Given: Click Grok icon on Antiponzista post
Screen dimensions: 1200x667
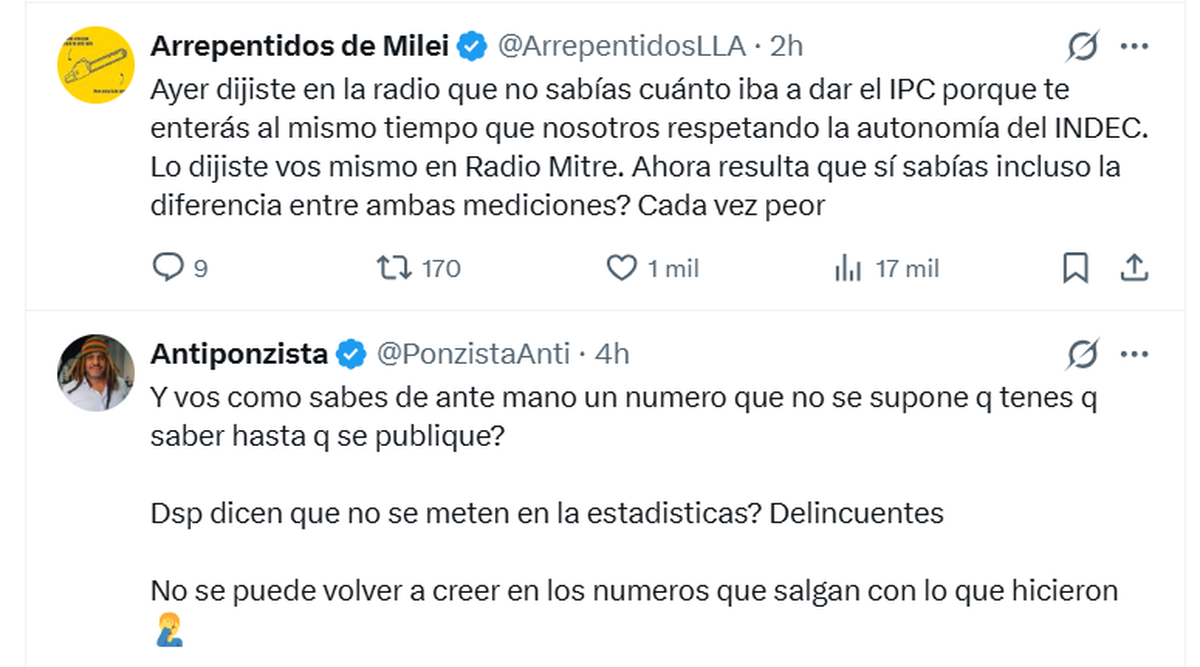Looking at the screenshot, I should click(1083, 354).
